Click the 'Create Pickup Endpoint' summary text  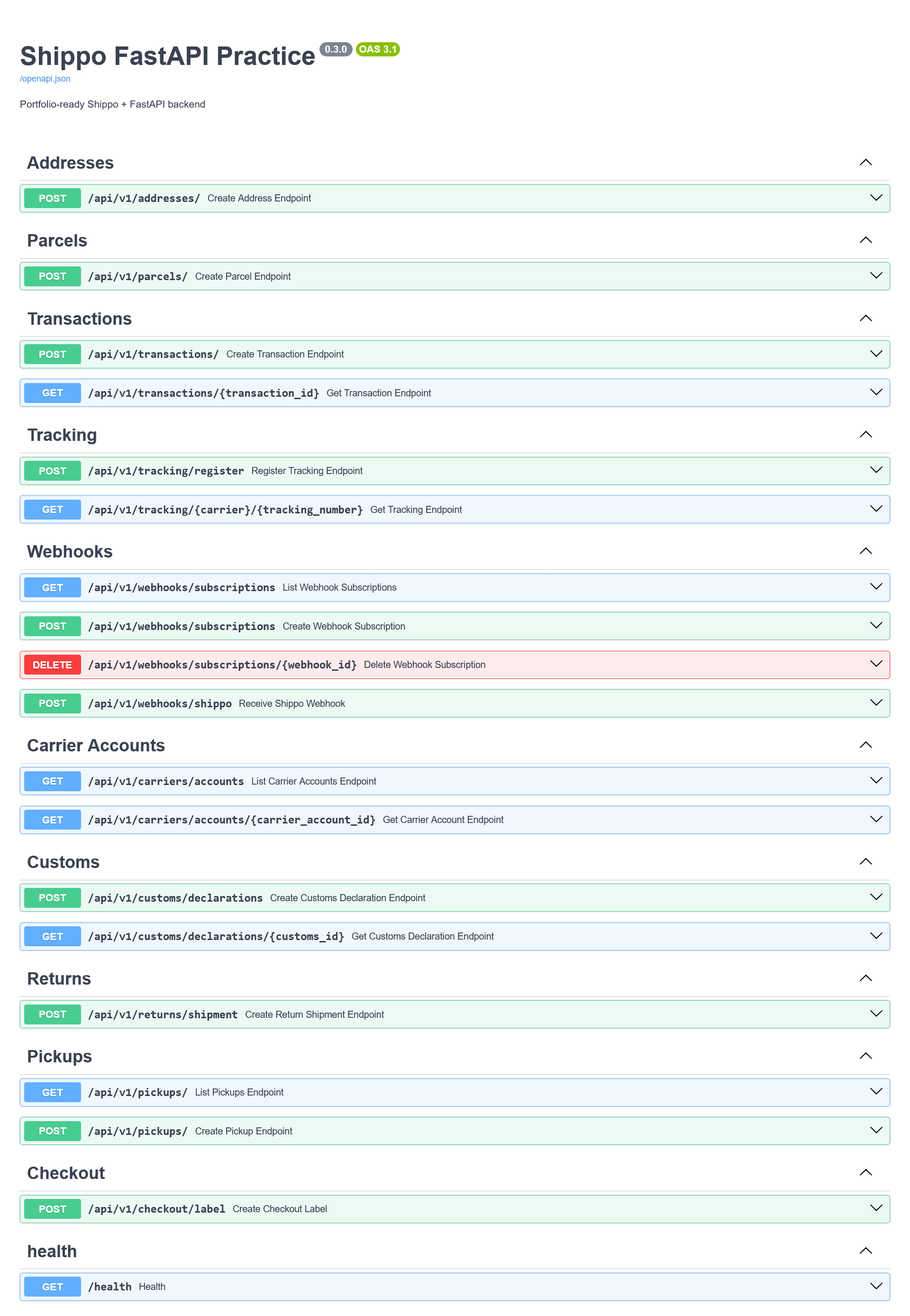[x=244, y=1131]
